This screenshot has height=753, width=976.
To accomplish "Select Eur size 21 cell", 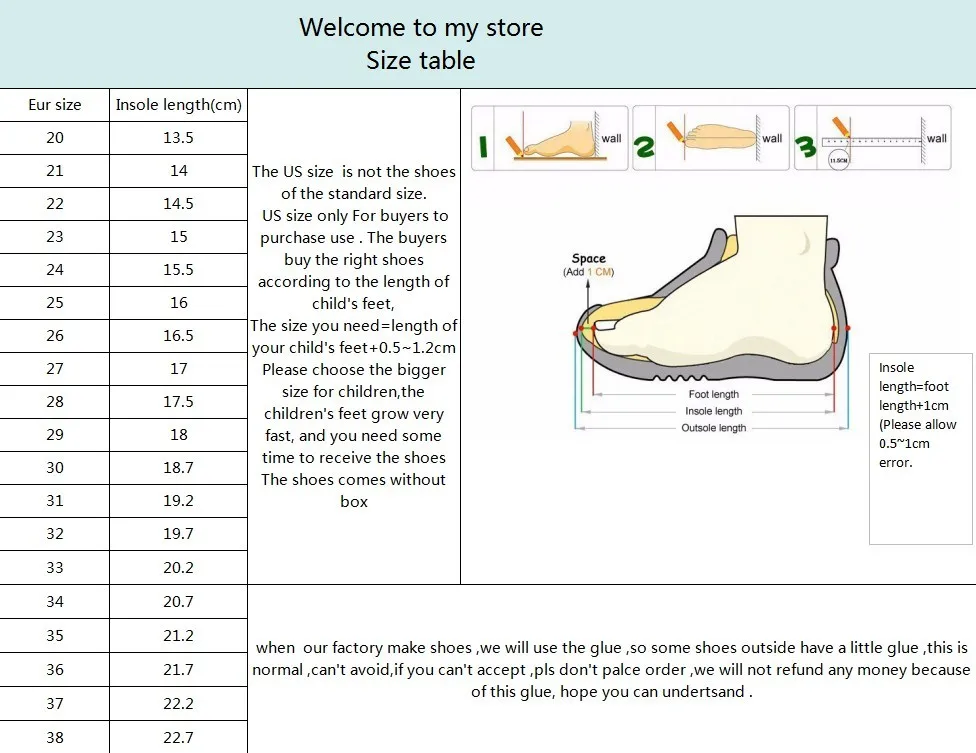I will tap(55, 171).
